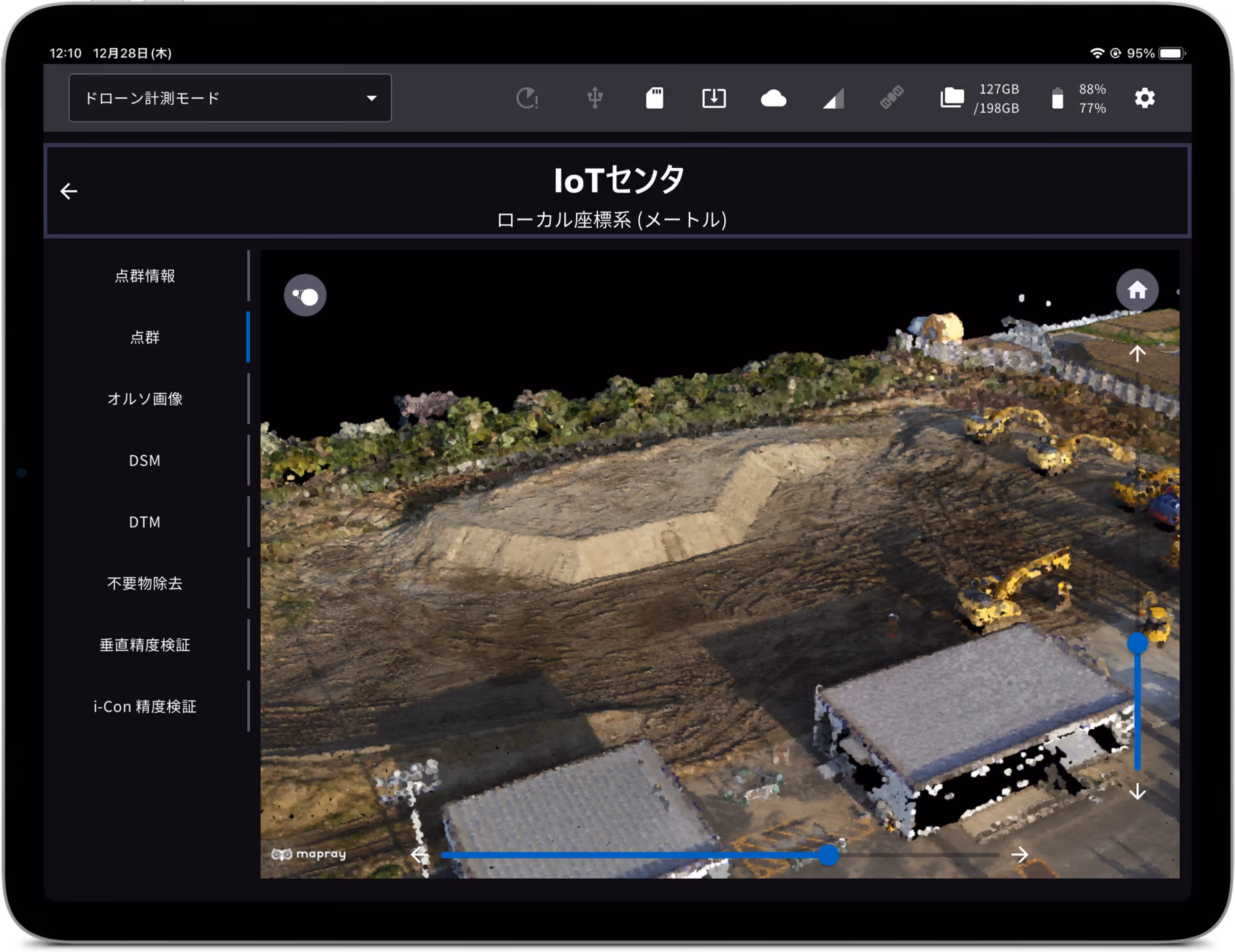Image resolution: width=1235 pixels, height=952 pixels.
Task: Open the DTM tab
Action: [145, 521]
